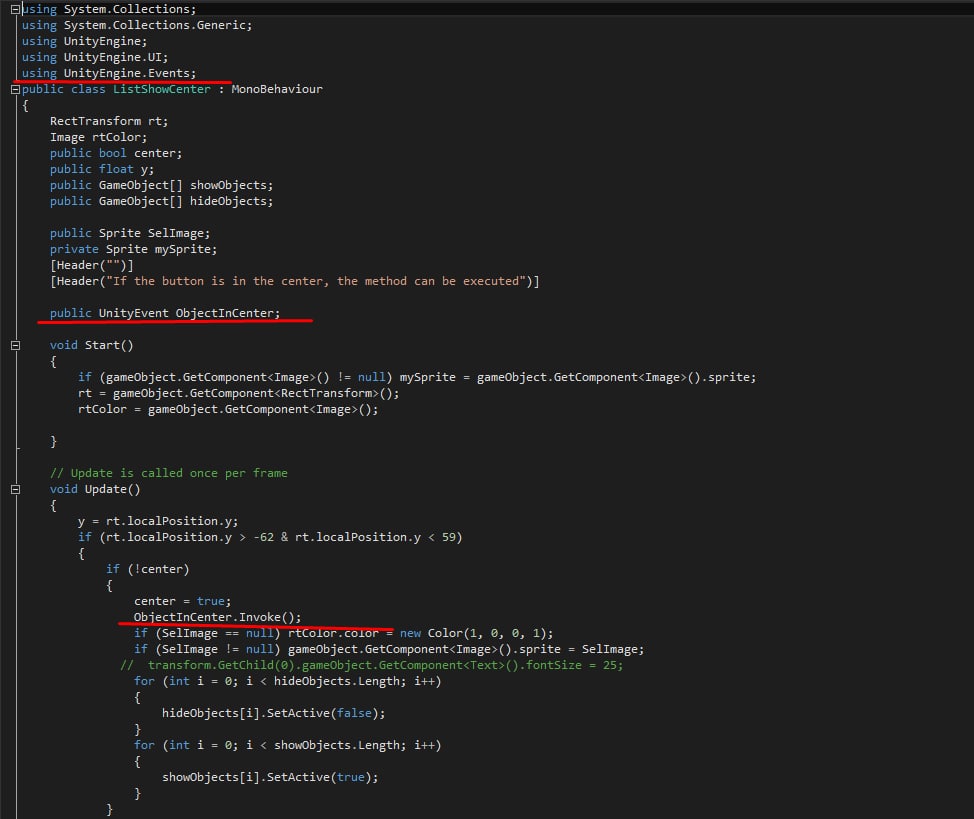Click 'void Update()' method signature
The width and height of the screenshot is (974, 819).
[x=95, y=490]
